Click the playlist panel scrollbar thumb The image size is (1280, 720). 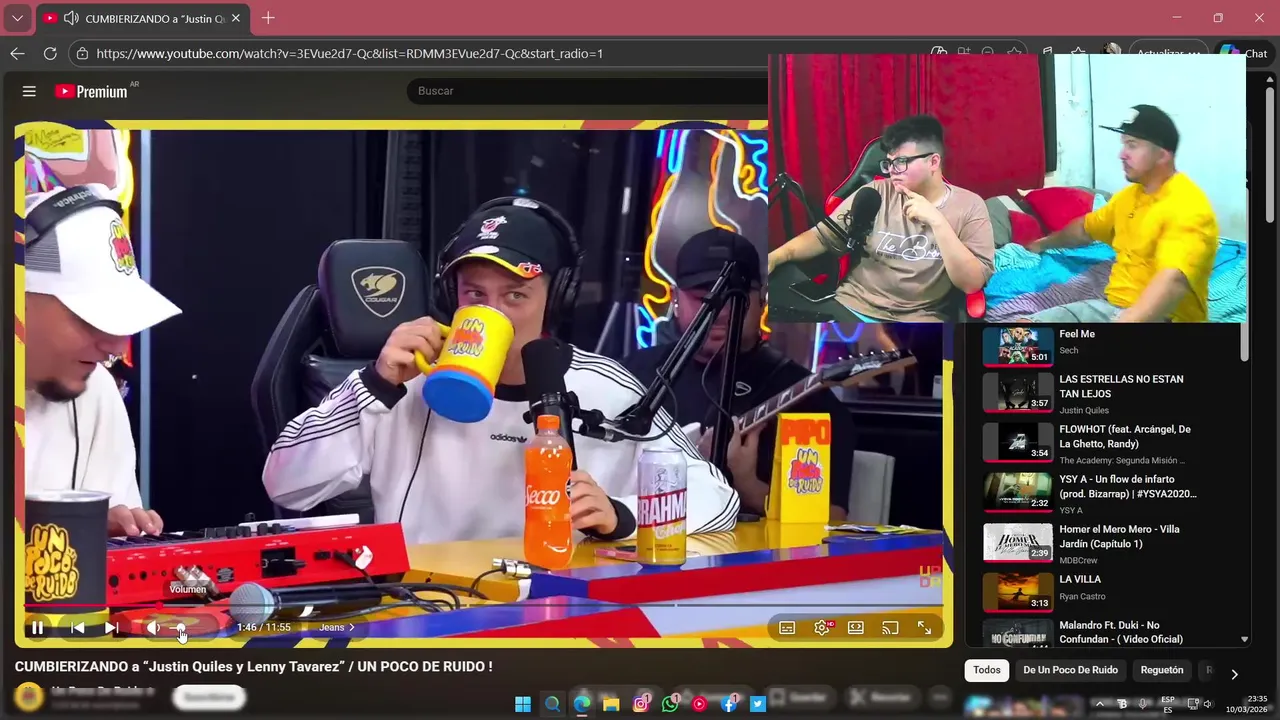(1244, 342)
